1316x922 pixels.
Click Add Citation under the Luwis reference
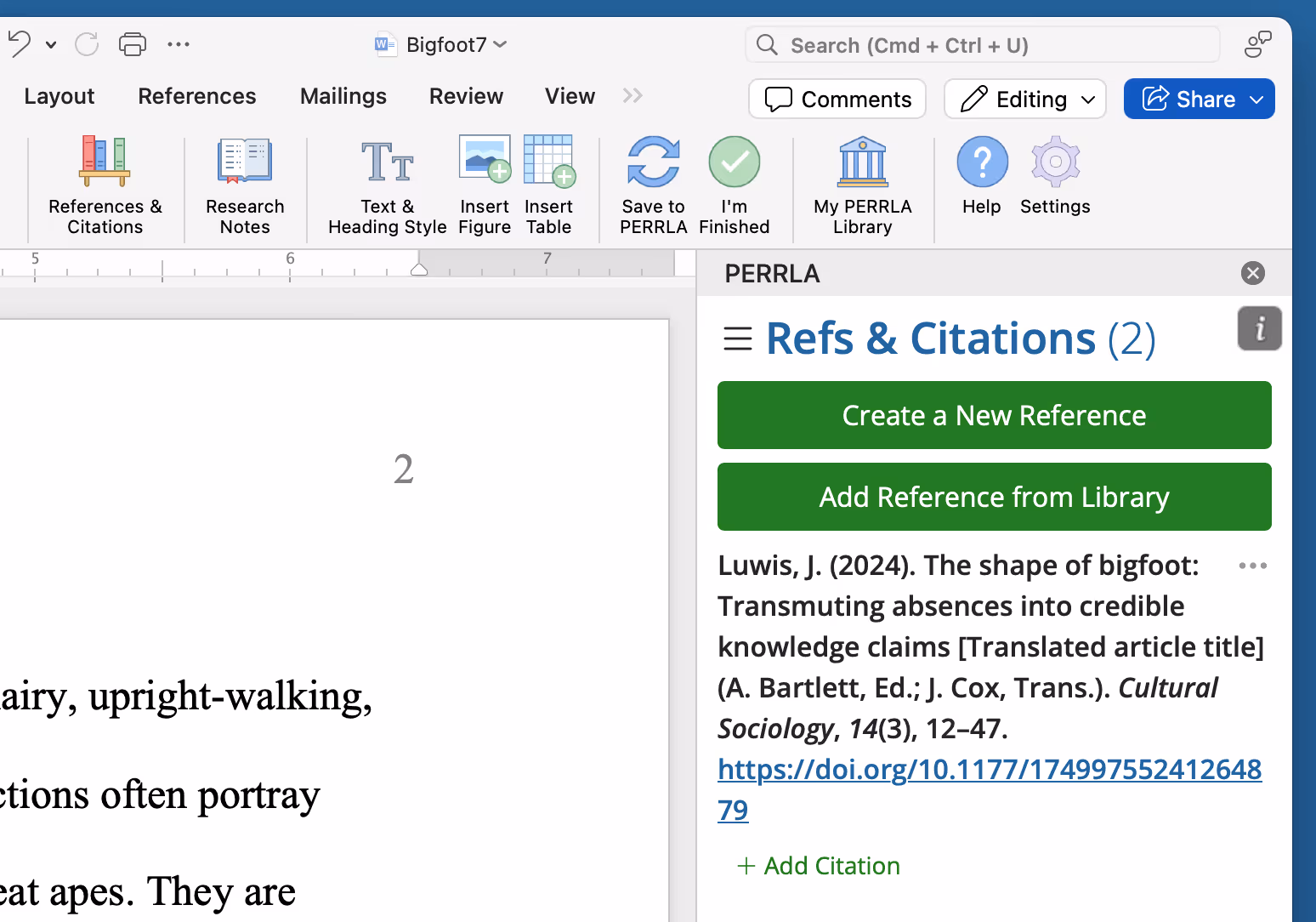tap(820, 866)
